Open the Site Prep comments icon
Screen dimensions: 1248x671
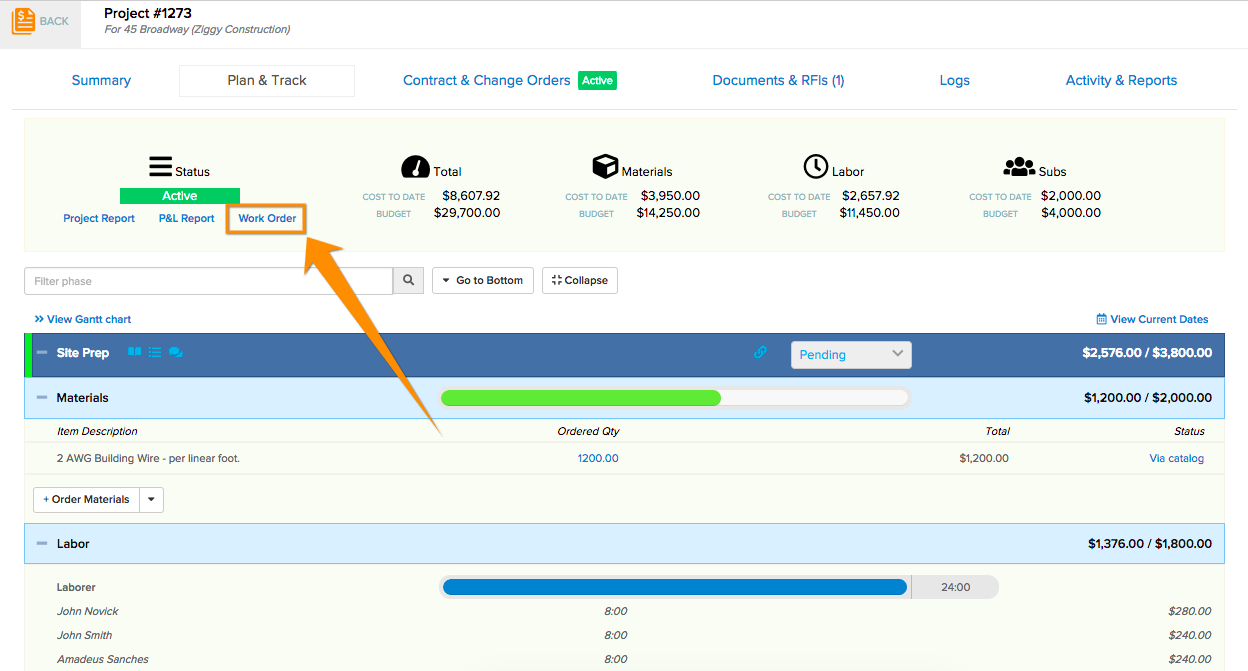(175, 352)
